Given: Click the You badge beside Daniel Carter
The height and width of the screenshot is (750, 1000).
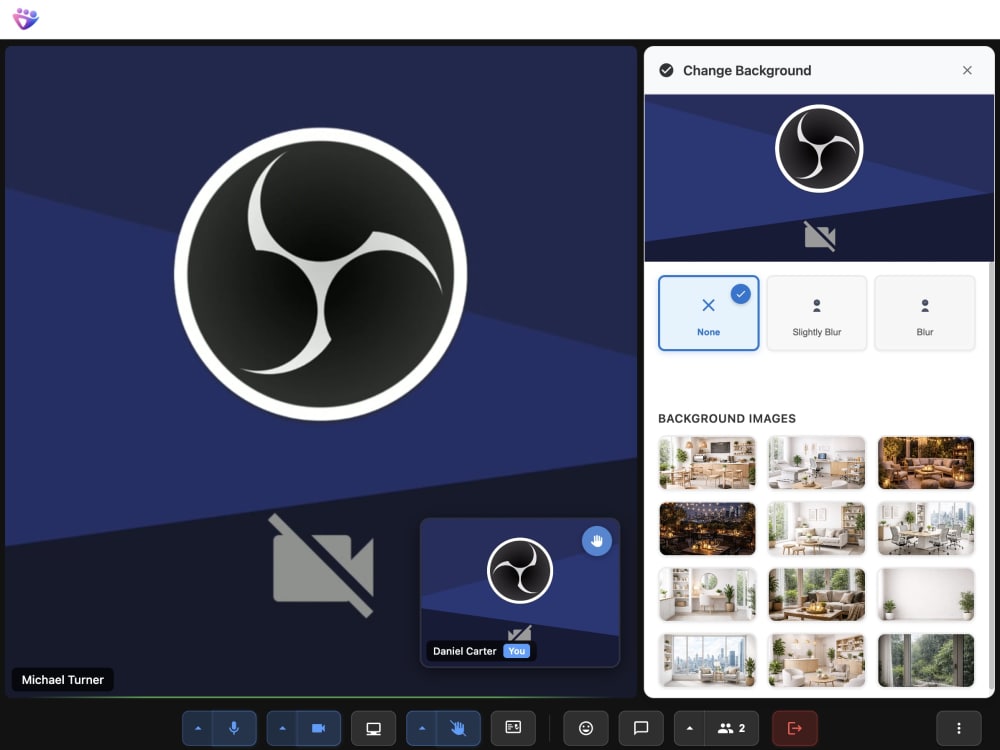Looking at the screenshot, I should click(517, 651).
